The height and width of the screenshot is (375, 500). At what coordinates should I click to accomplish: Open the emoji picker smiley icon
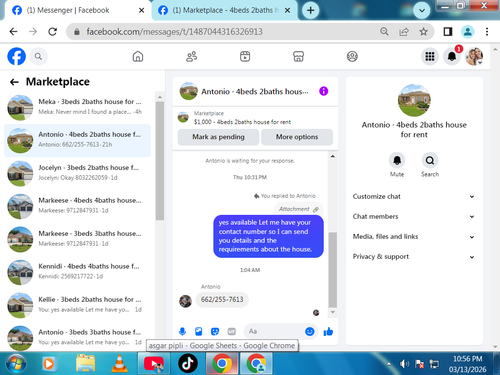pos(310,331)
